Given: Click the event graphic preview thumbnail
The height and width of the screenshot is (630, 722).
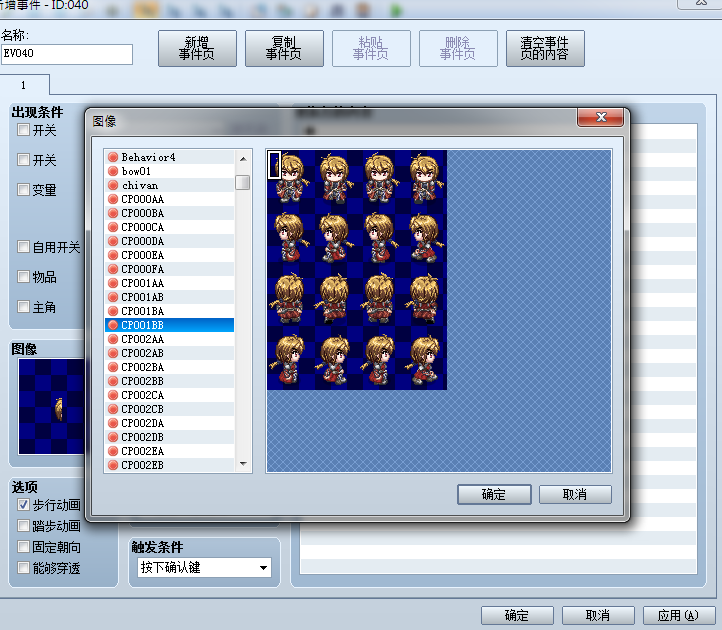Looking at the screenshot, I should [52, 407].
